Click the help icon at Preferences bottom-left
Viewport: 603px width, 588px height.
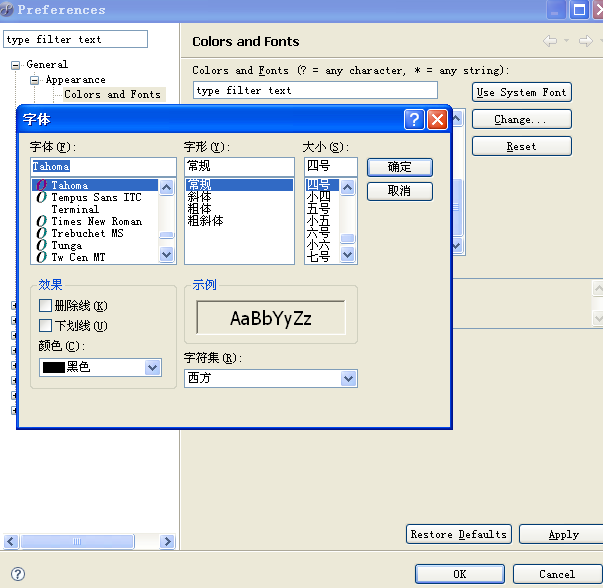(18, 574)
